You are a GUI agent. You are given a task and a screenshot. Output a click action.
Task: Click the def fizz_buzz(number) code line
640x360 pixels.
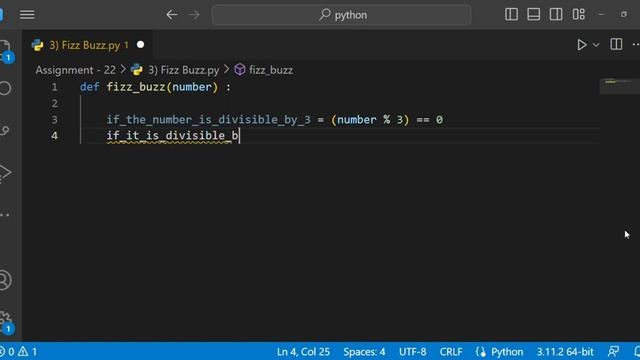tap(155, 87)
